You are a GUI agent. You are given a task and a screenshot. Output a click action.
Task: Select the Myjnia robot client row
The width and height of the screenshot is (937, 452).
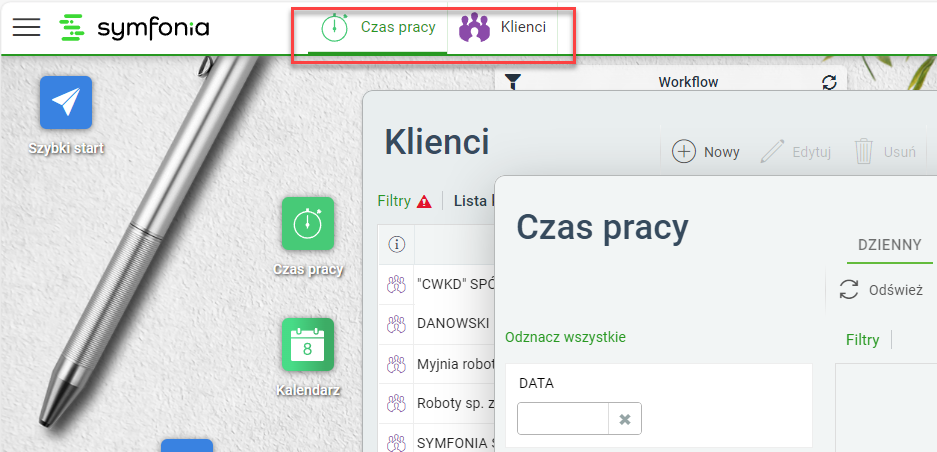pyautogui.click(x=437, y=364)
